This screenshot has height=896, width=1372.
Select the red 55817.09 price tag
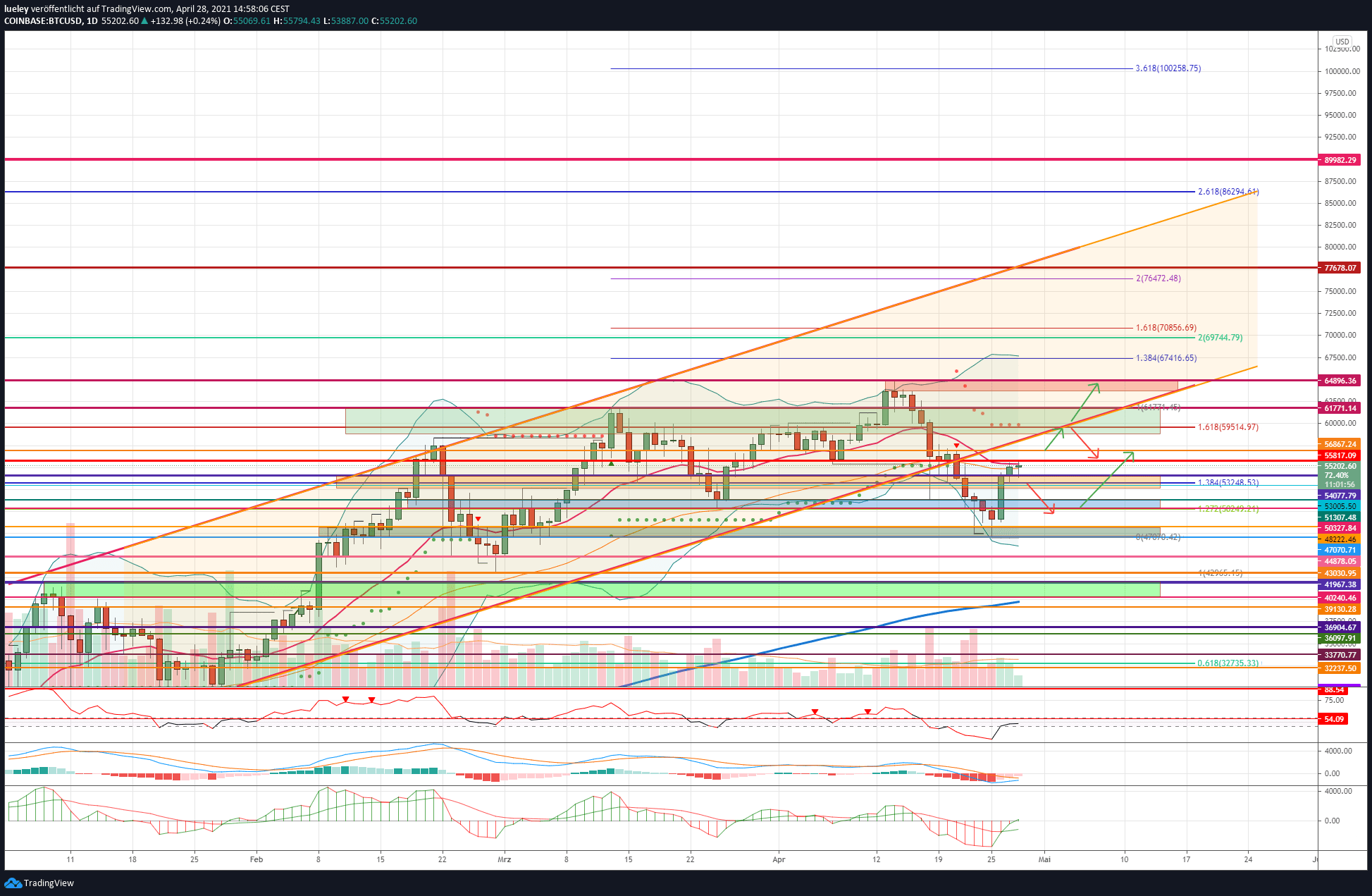pyautogui.click(x=1340, y=455)
